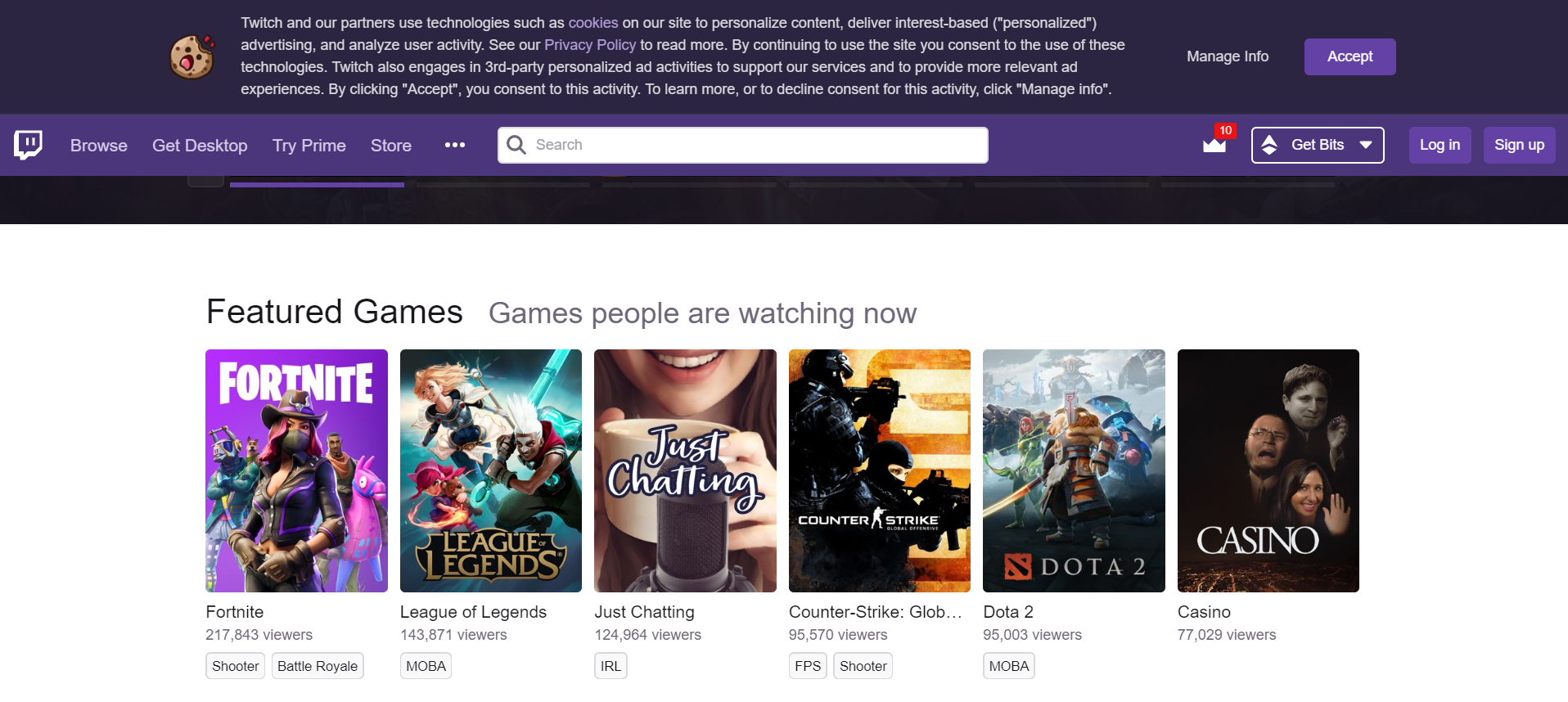Open the three-dots more menu
The image size is (1568, 702).
click(x=455, y=145)
